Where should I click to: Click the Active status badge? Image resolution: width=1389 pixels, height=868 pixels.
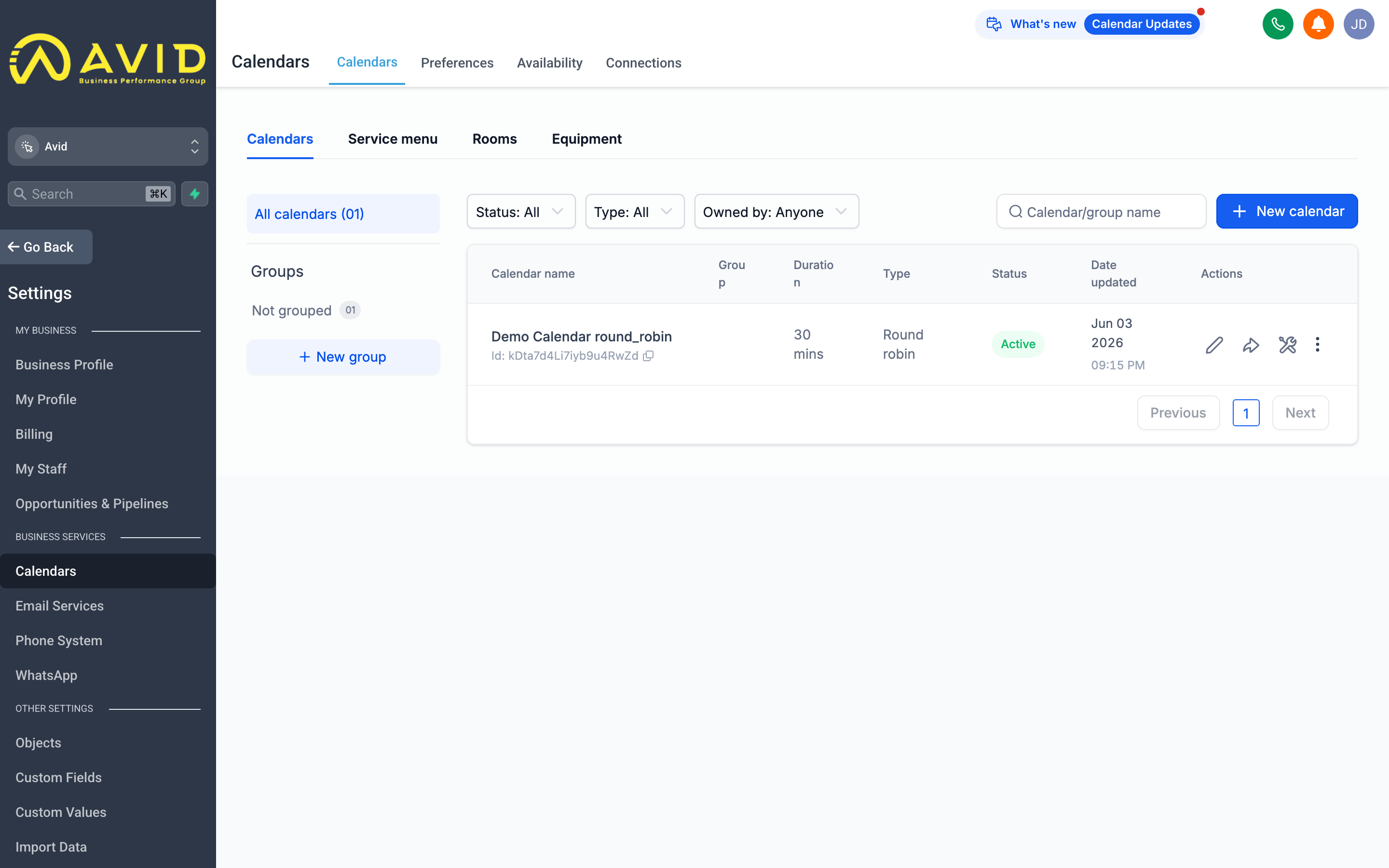click(1018, 344)
